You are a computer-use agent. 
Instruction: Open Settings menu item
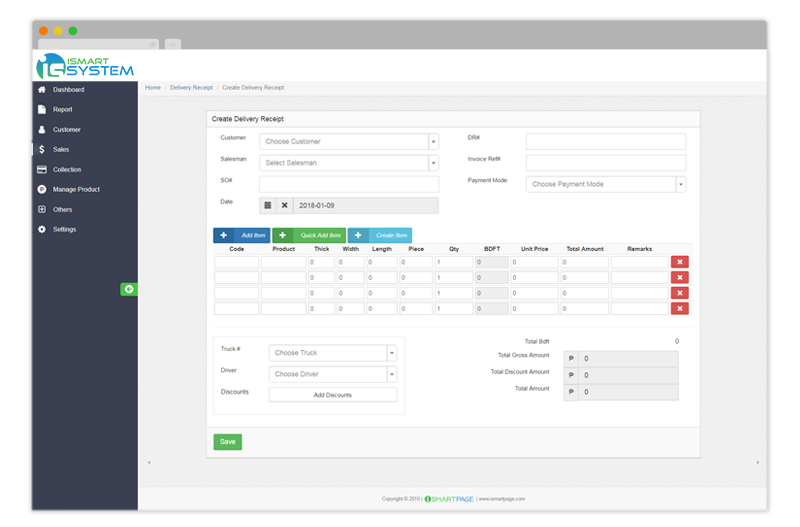click(64, 229)
